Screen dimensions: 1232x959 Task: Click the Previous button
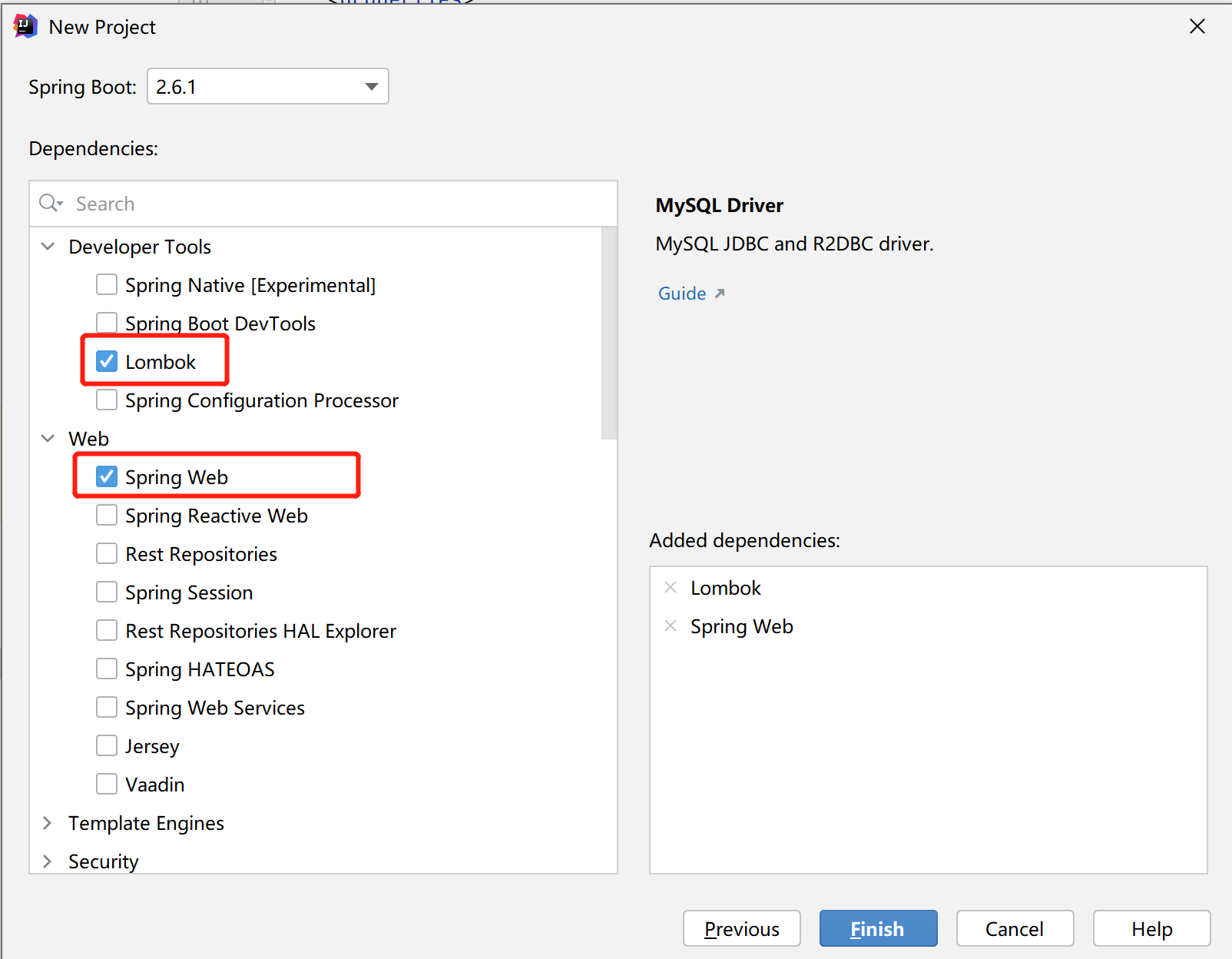740,928
